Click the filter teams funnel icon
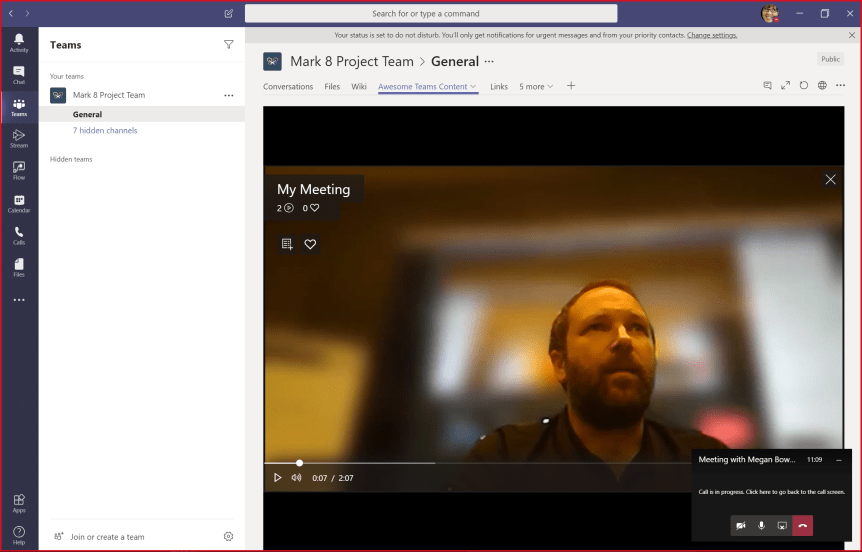The height and width of the screenshot is (552, 862). (x=229, y=45)
